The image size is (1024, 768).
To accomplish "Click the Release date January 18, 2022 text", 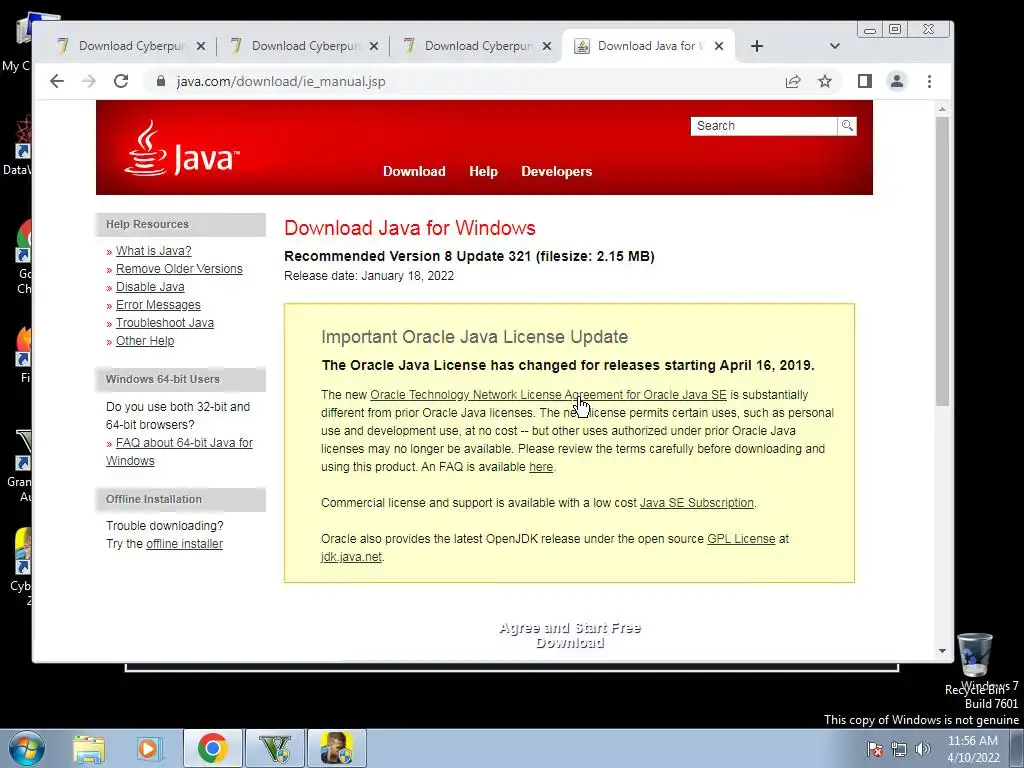I will [x=369, y=276].
